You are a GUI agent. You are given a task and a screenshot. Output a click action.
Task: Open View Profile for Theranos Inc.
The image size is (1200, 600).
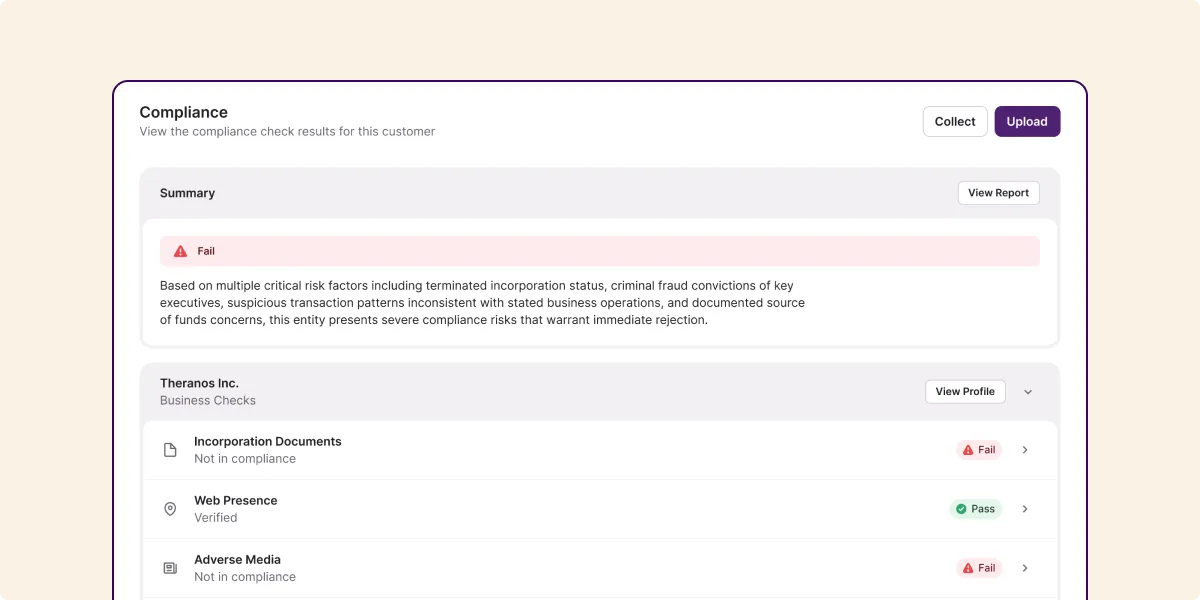tap(965, 392)
